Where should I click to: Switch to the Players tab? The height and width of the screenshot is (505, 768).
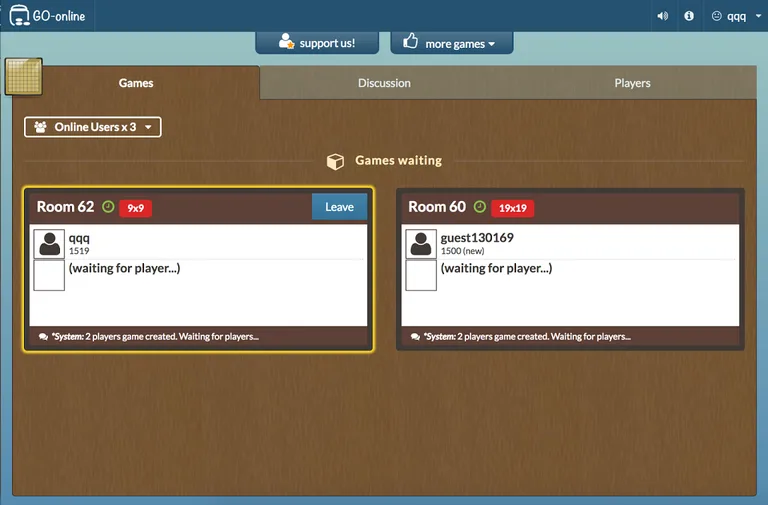coord(632,83)
